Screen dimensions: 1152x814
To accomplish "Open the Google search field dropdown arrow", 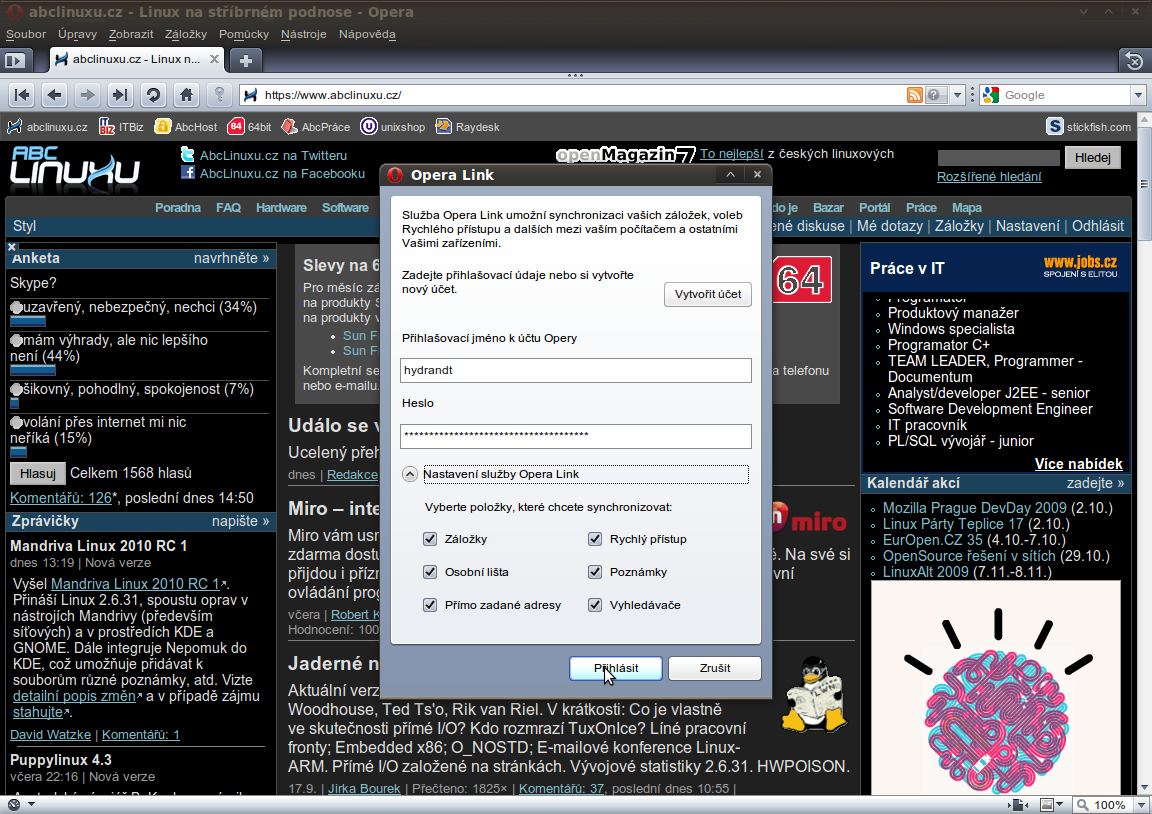I will pos(1138,95).
